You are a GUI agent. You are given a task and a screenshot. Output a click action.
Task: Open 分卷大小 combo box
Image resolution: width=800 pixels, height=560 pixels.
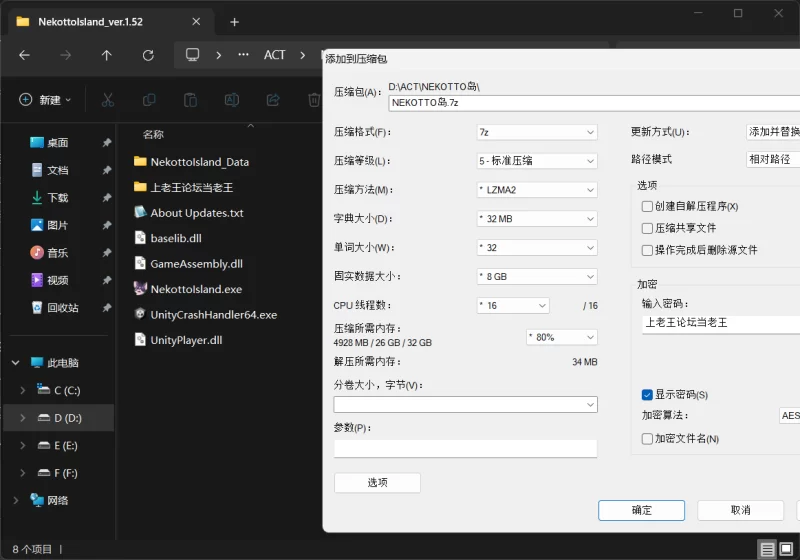[x=465, y=404]
